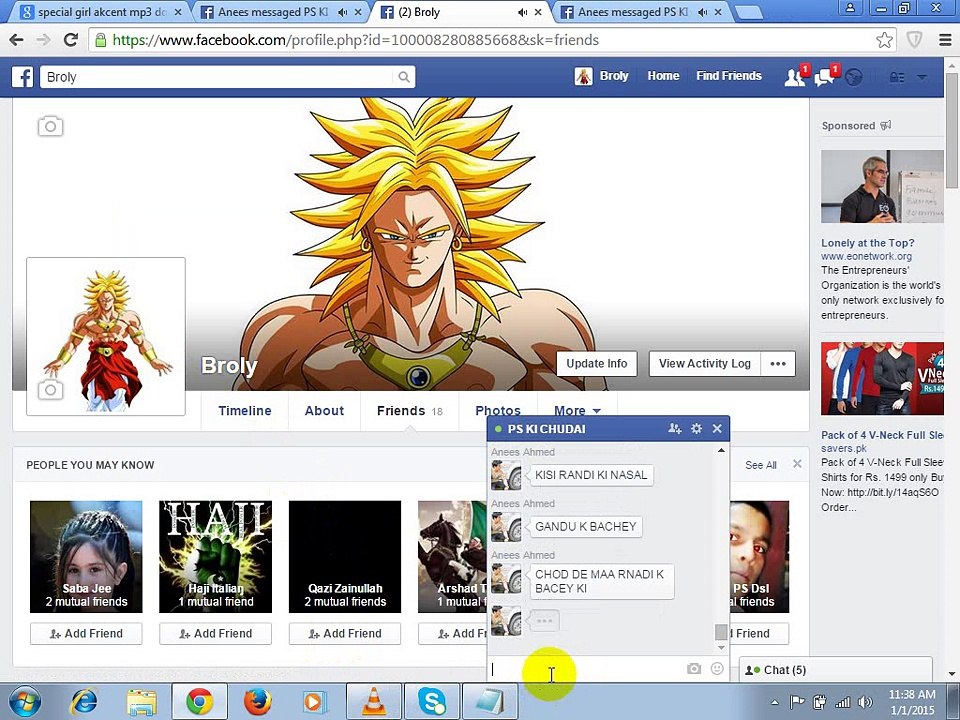Open About tab
Viewport: 960px width, 720px height.
tap(324, 411)
